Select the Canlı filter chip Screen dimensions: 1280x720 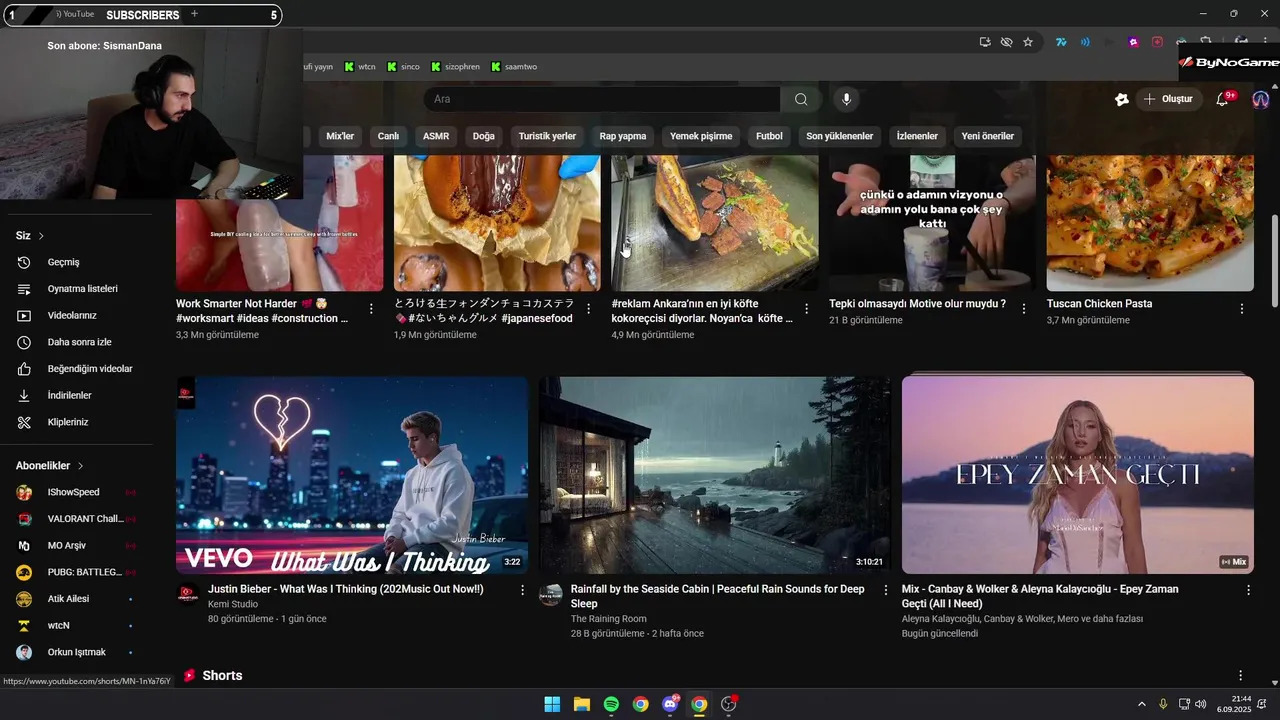coord(388,136)
